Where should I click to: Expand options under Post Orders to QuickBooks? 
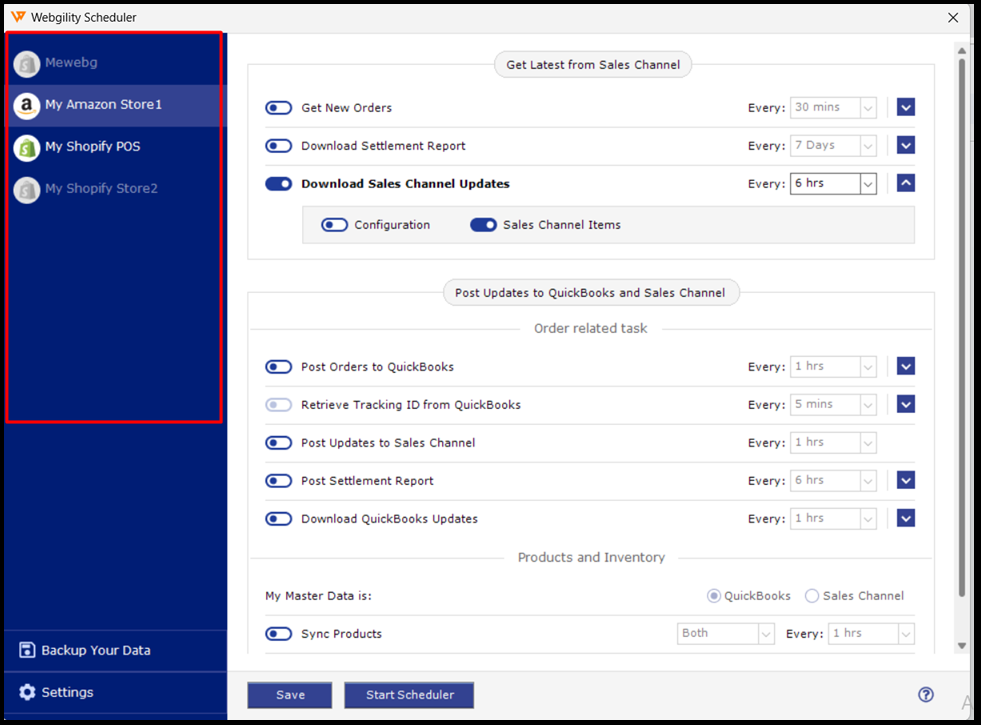tap(905, 366)
